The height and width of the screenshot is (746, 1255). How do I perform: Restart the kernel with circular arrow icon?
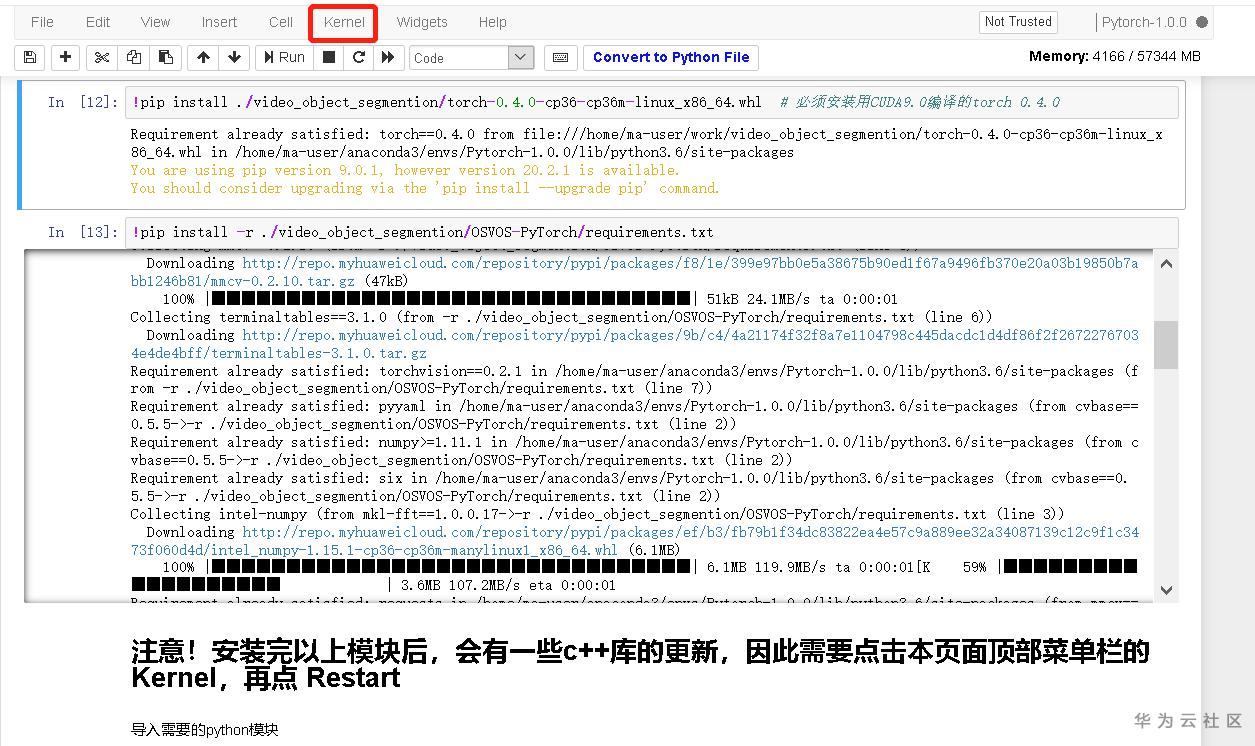pyautogui.click(x=358, y=57)
